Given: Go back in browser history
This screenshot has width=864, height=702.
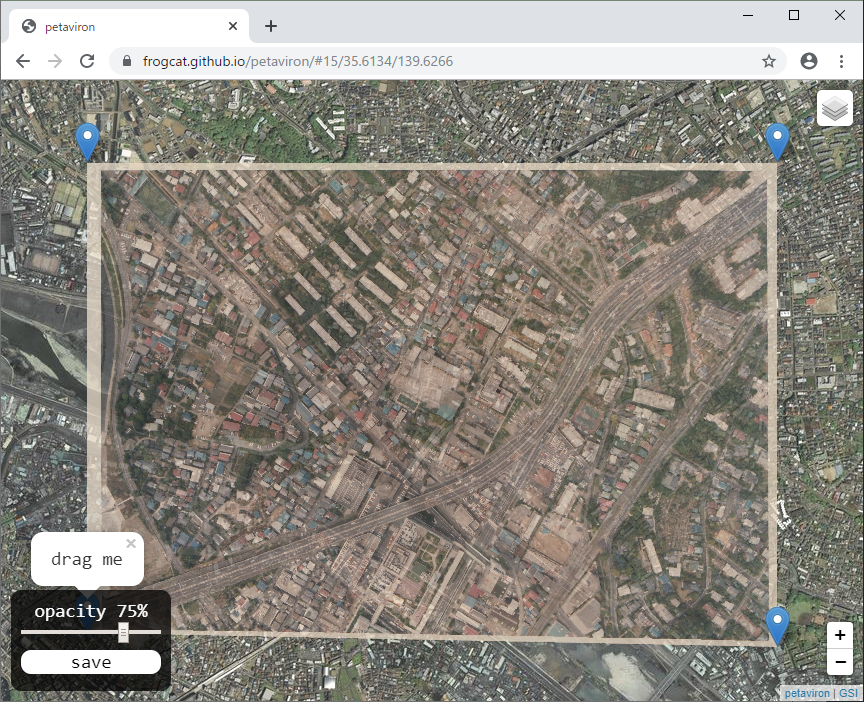Looking at the screenshot, I should coord(23,61).
